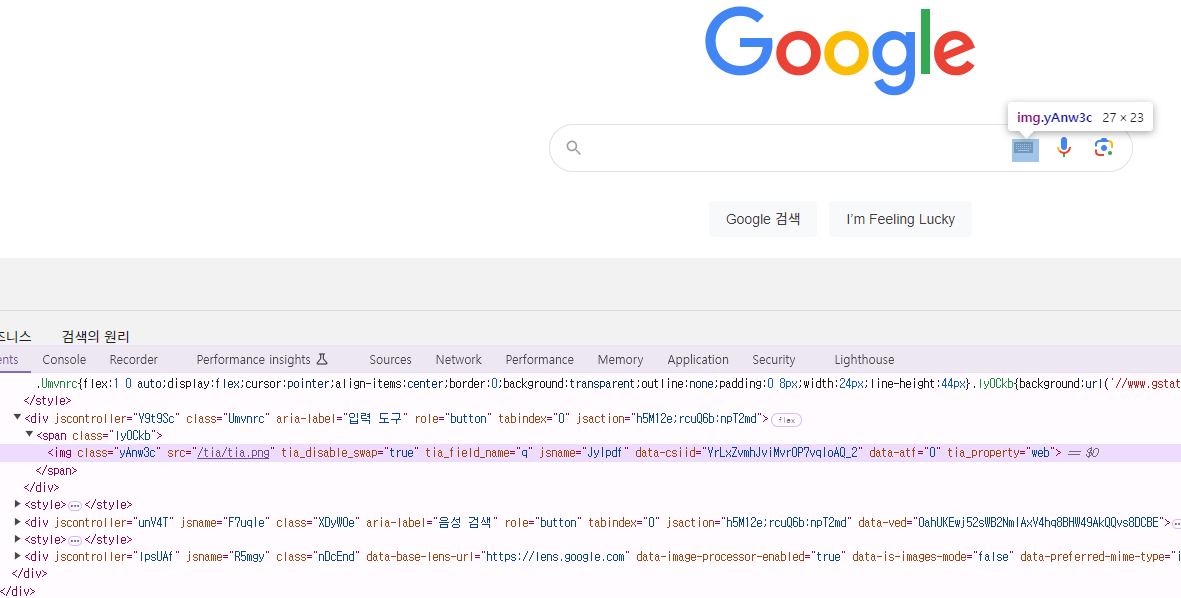Click the aria-label 입력 도구 attribute text
The height and width of the screenshot is (598, 1181).
coord(341,418)
